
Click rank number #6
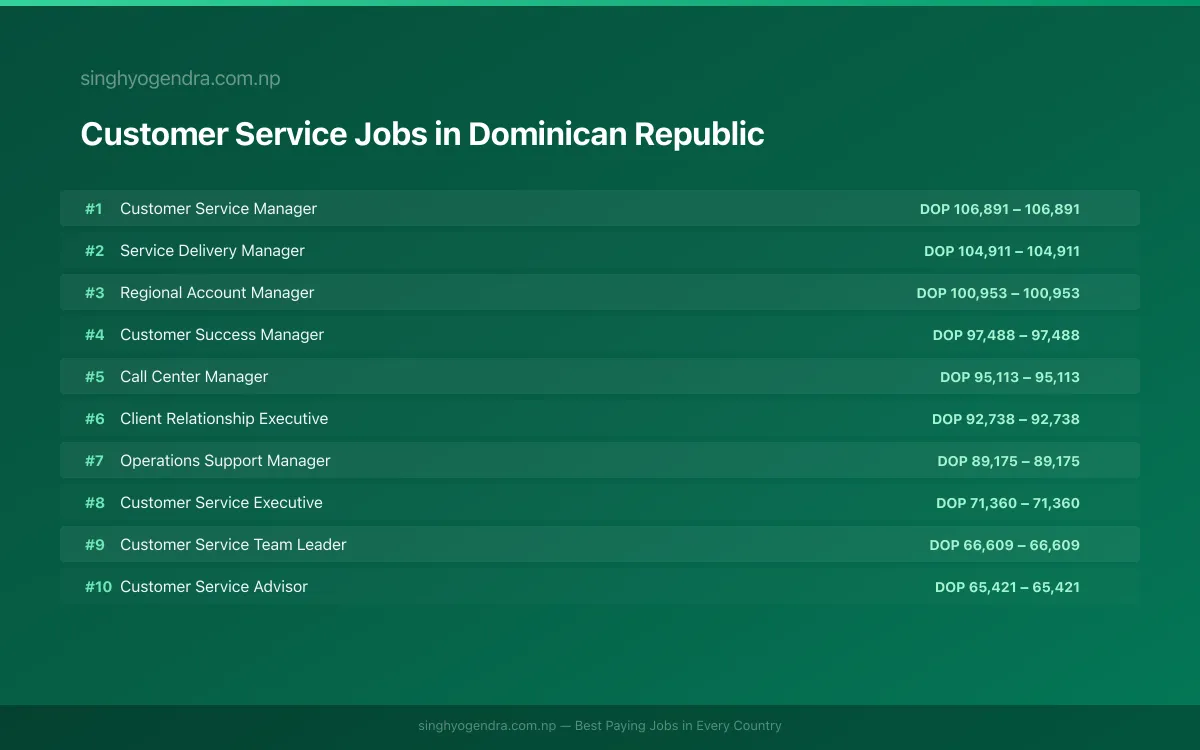(94, 419)
